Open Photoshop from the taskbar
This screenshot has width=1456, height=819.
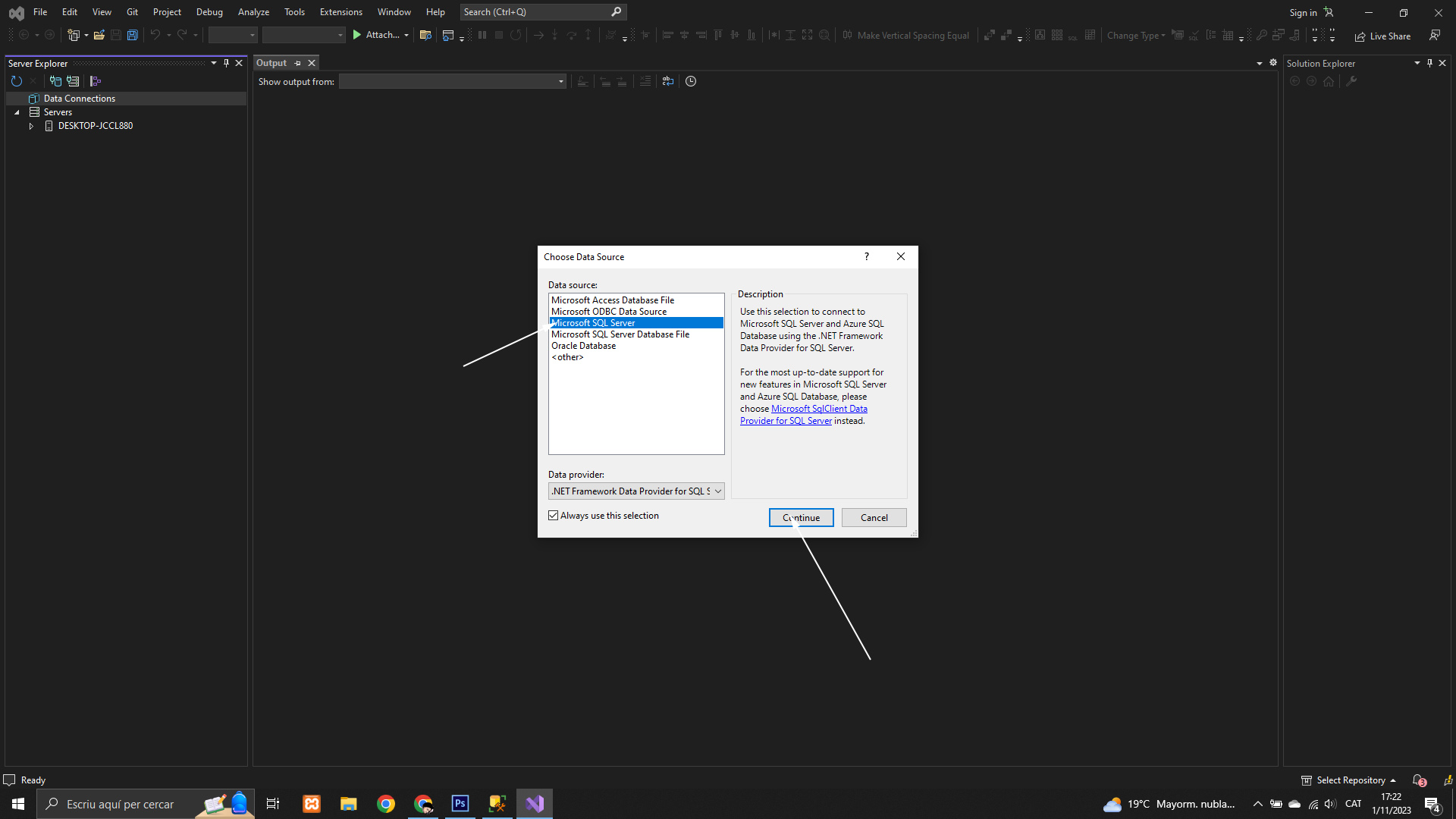tap(460, 804)
